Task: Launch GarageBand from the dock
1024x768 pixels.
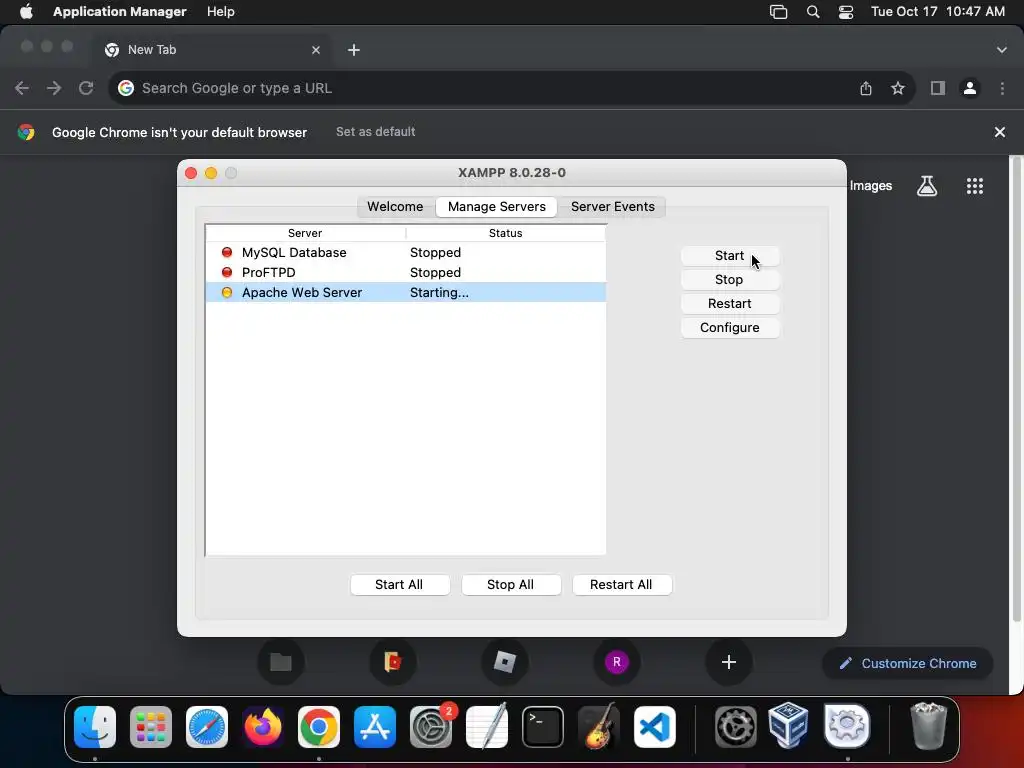Action: (x=599, y=727)
